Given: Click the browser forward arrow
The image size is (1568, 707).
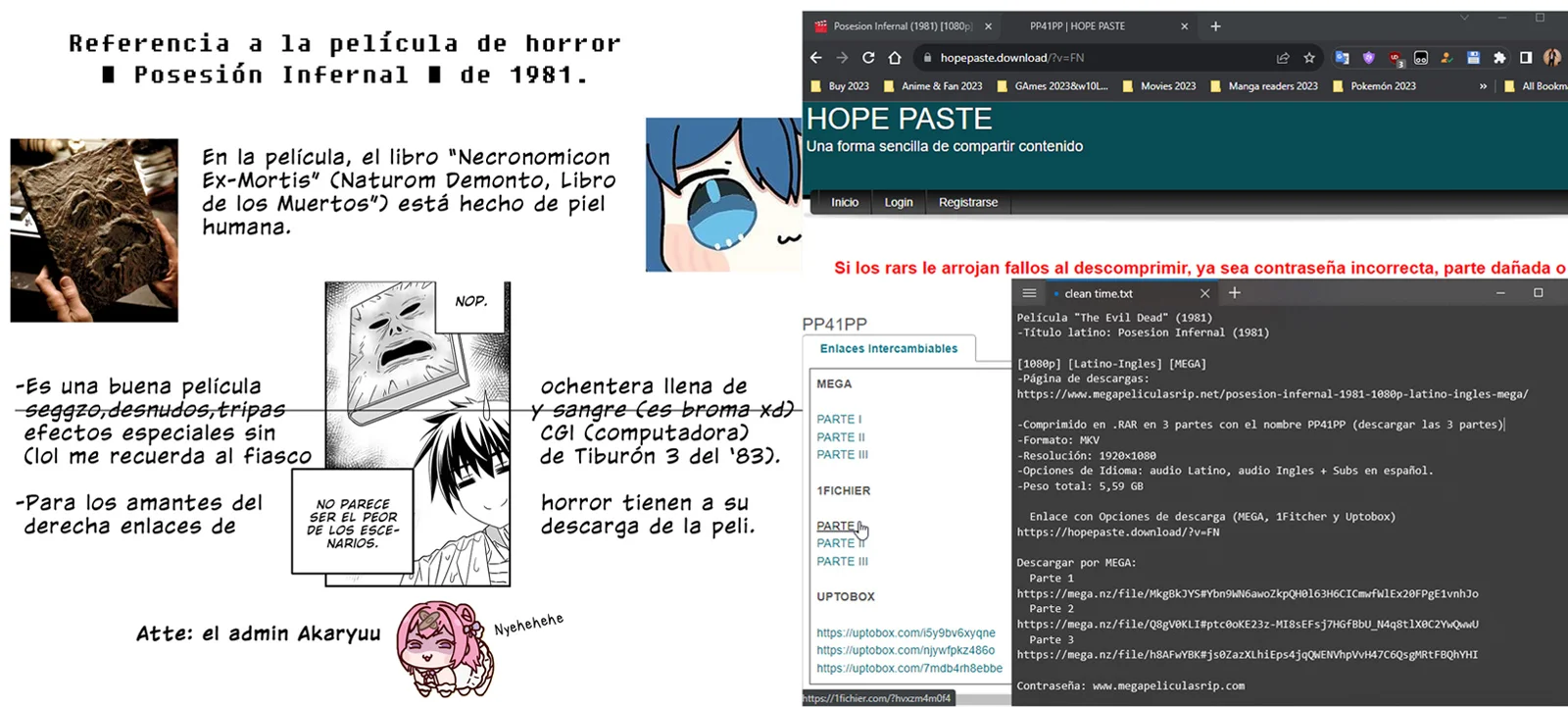Looking at the screenshot, I should pos(842,58).
